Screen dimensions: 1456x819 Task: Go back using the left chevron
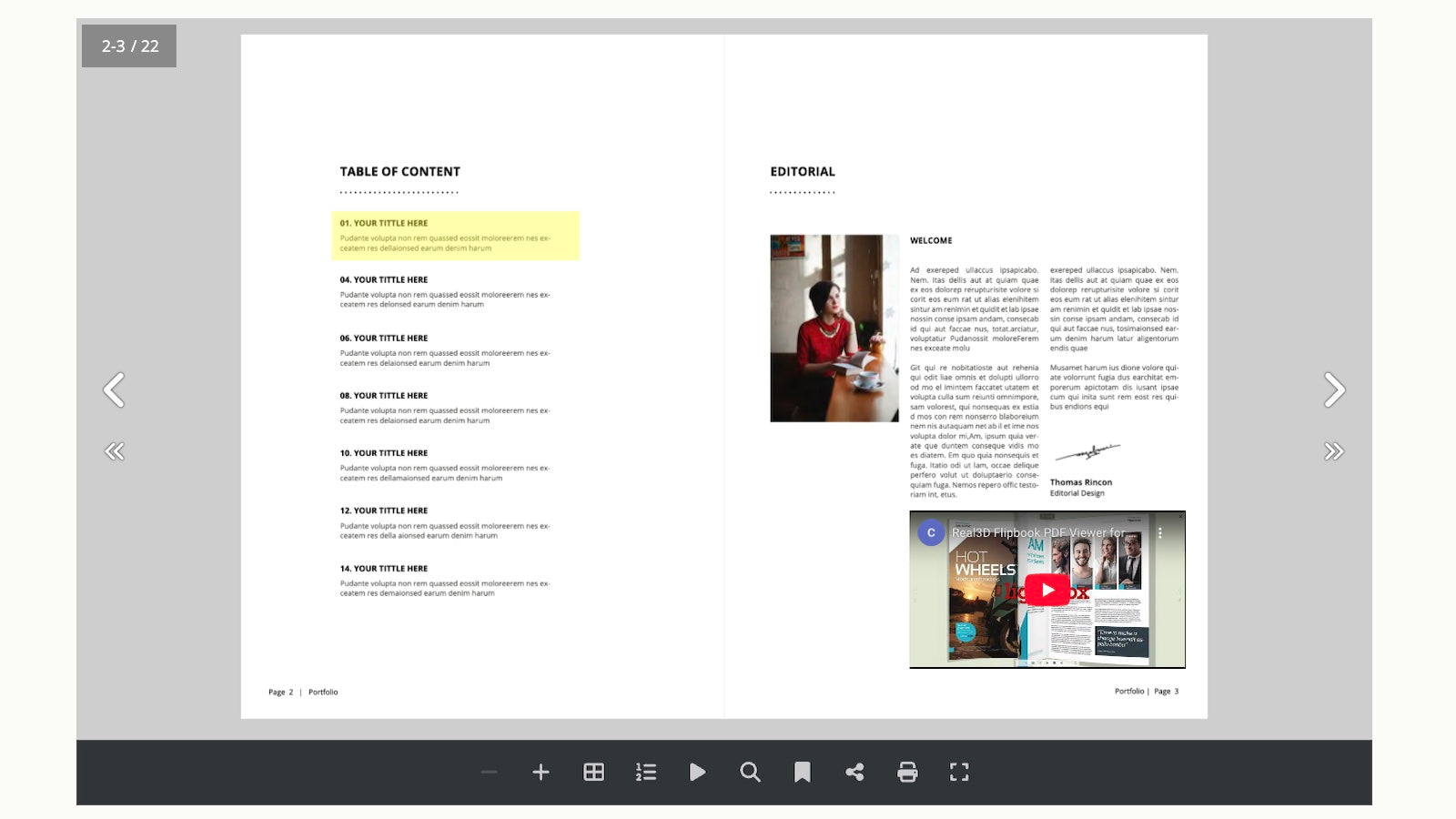click(115, 389)
